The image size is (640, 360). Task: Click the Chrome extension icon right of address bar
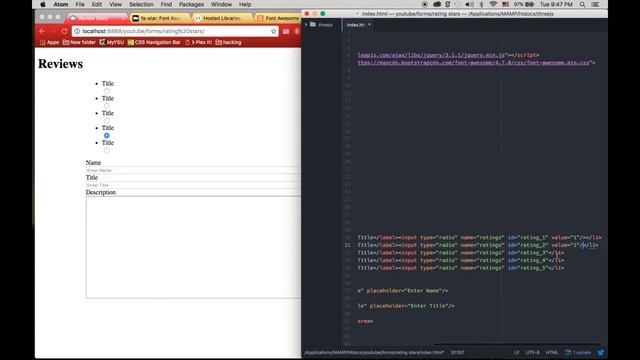286,31
